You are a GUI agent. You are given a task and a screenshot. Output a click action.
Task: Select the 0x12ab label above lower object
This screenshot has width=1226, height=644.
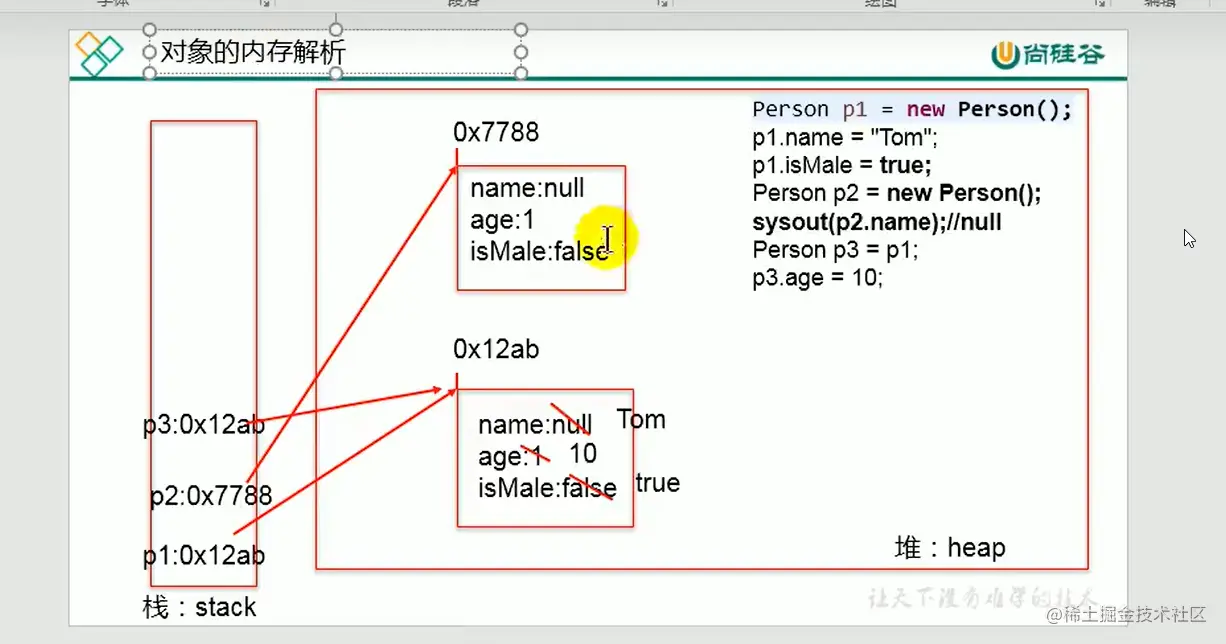(496, 349)
